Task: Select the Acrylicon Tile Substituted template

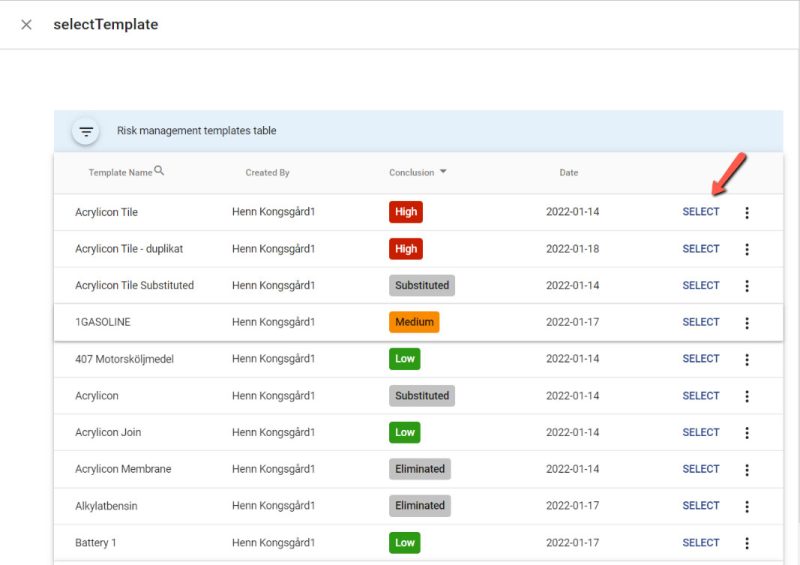Action: coord(701,285)
